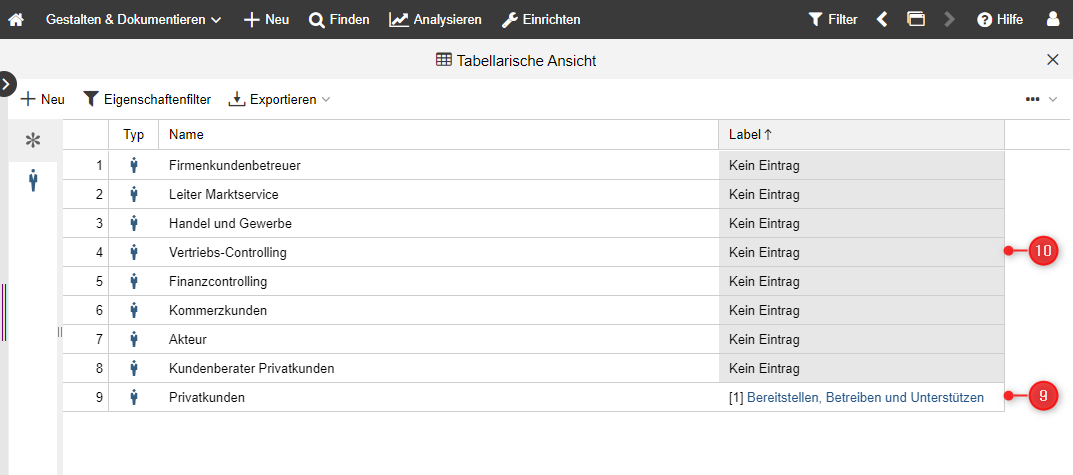
Task: Open the Hilfe help menu
Action: coord(1000,20)
